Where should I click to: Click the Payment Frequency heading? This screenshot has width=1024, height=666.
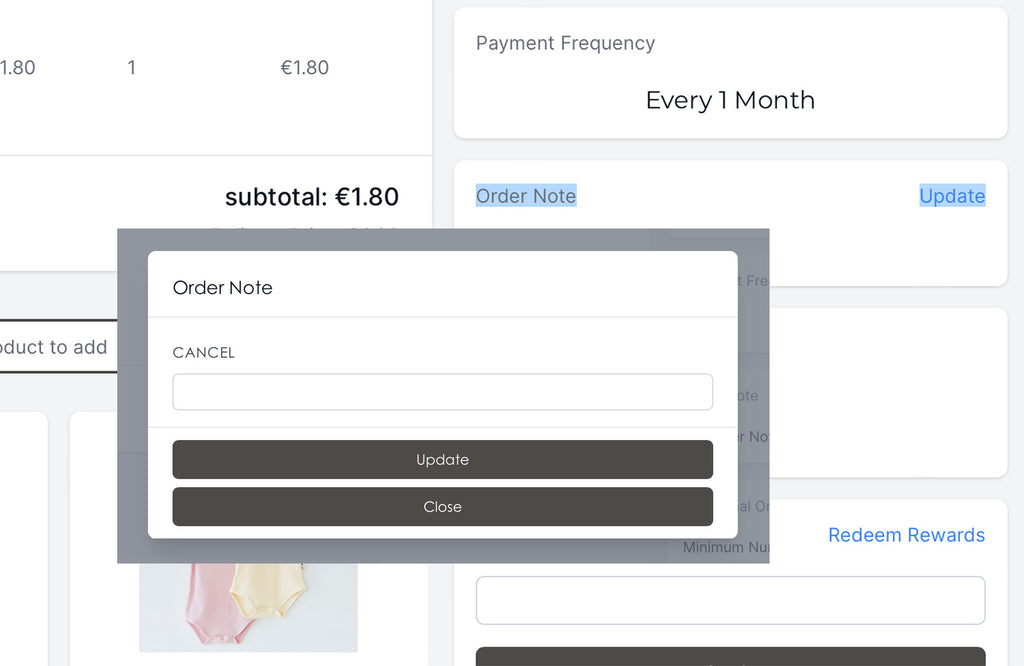click(x=565, y=43)
